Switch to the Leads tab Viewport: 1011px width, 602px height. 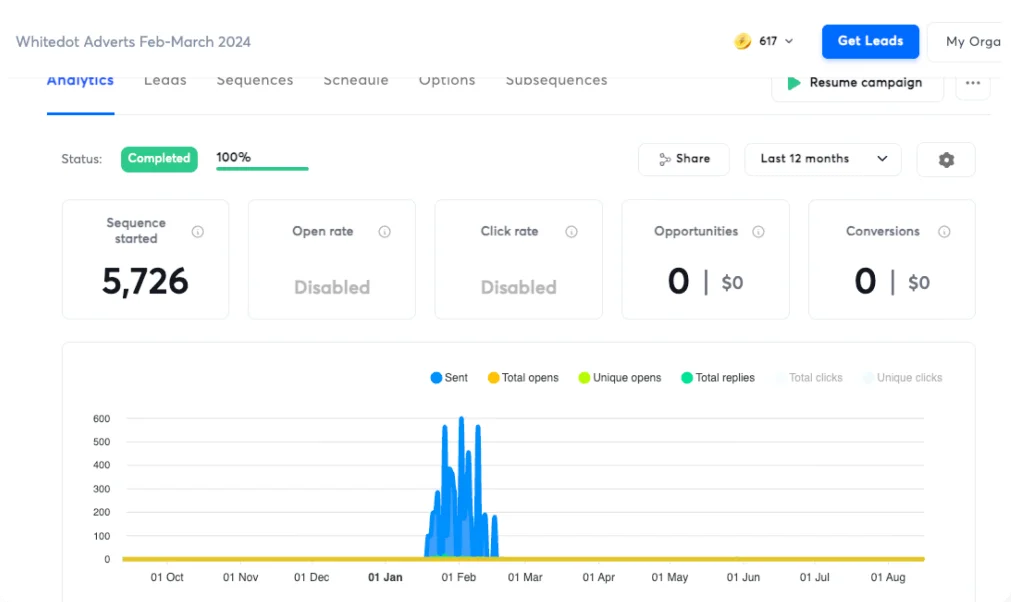pyautogui.click(x=165, y=81)
